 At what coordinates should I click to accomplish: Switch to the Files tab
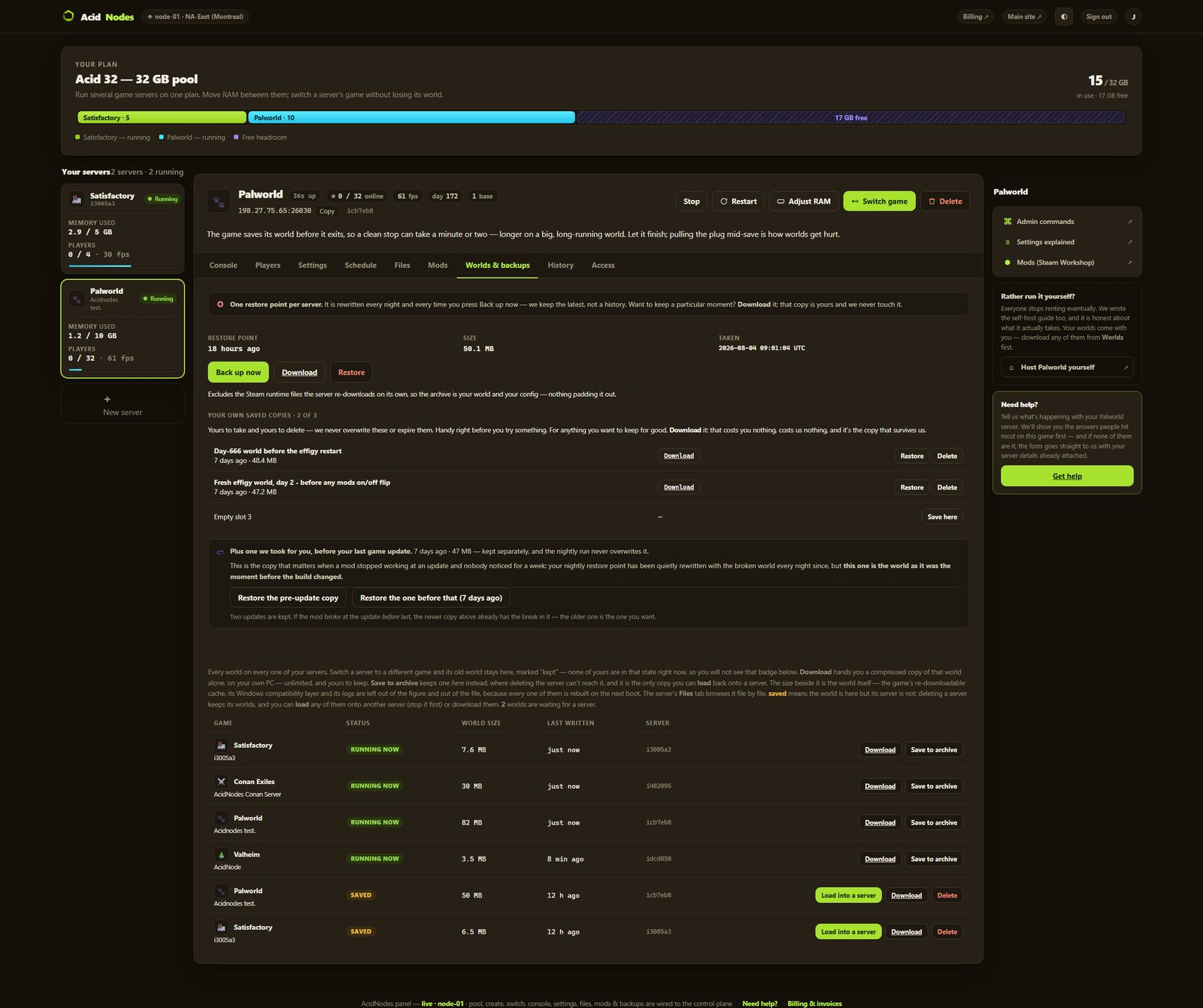point(402,265)
